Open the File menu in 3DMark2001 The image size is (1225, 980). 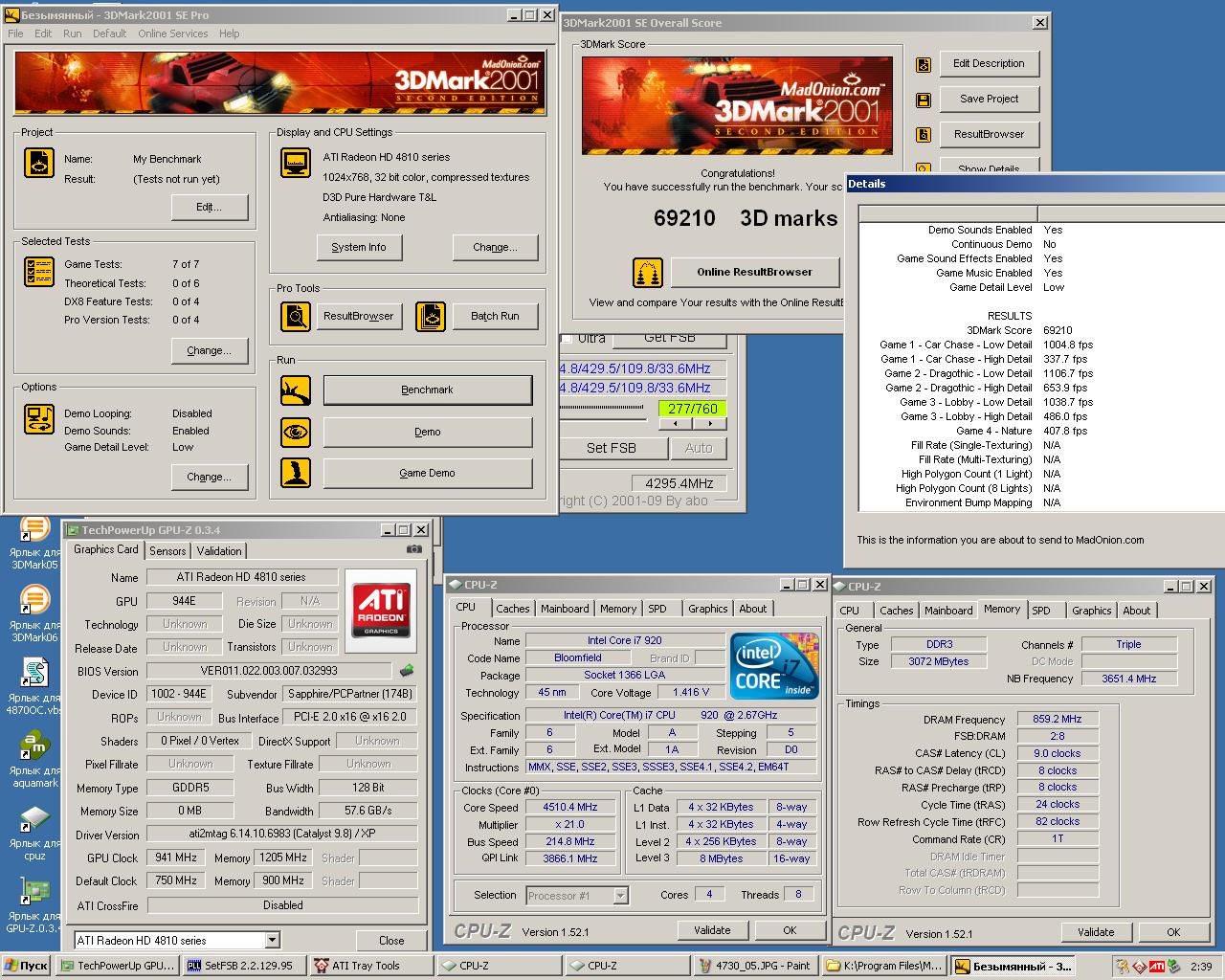pos(15,33)
